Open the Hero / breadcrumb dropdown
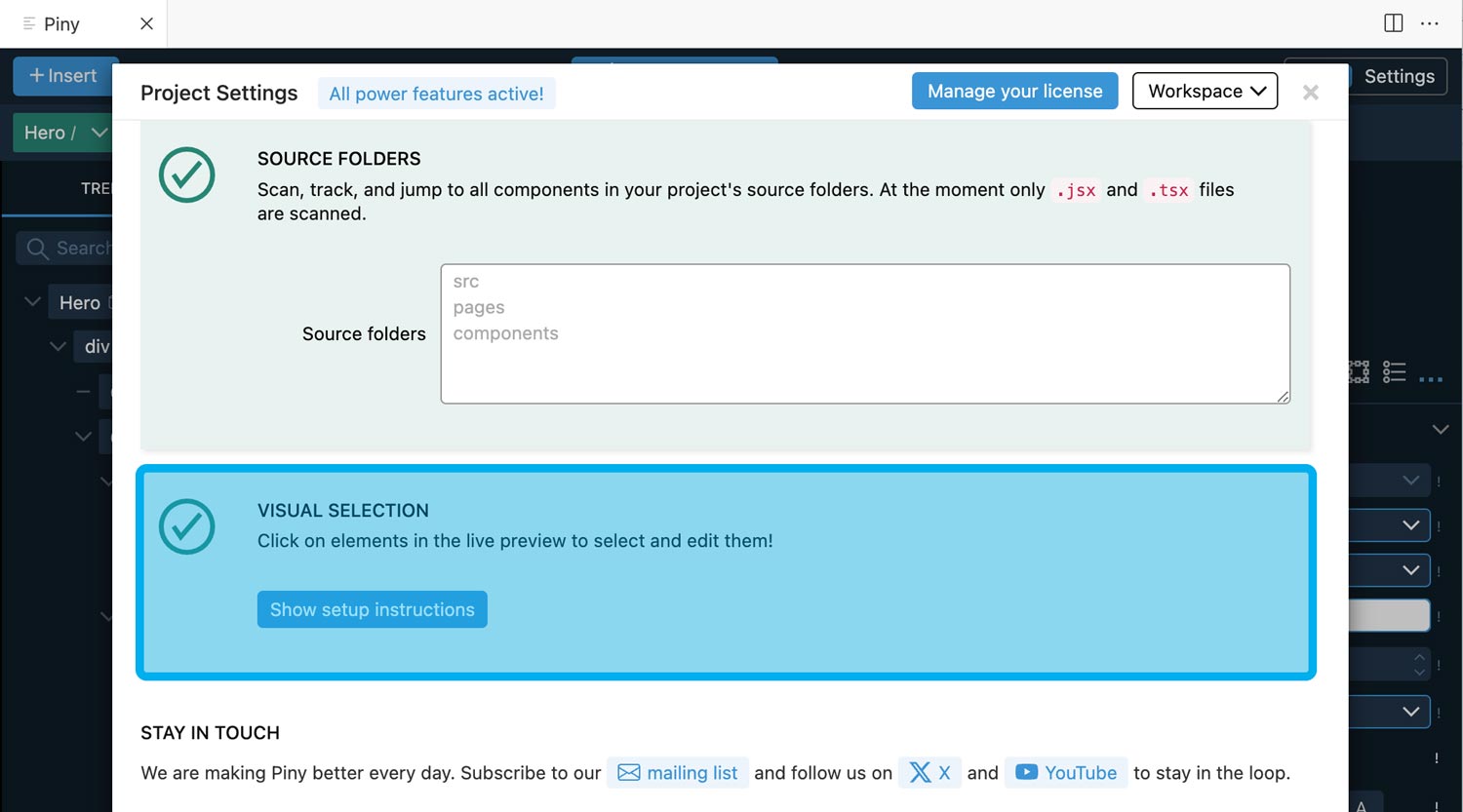This screenshot has height=812, width=1463. tap(64, 133)
